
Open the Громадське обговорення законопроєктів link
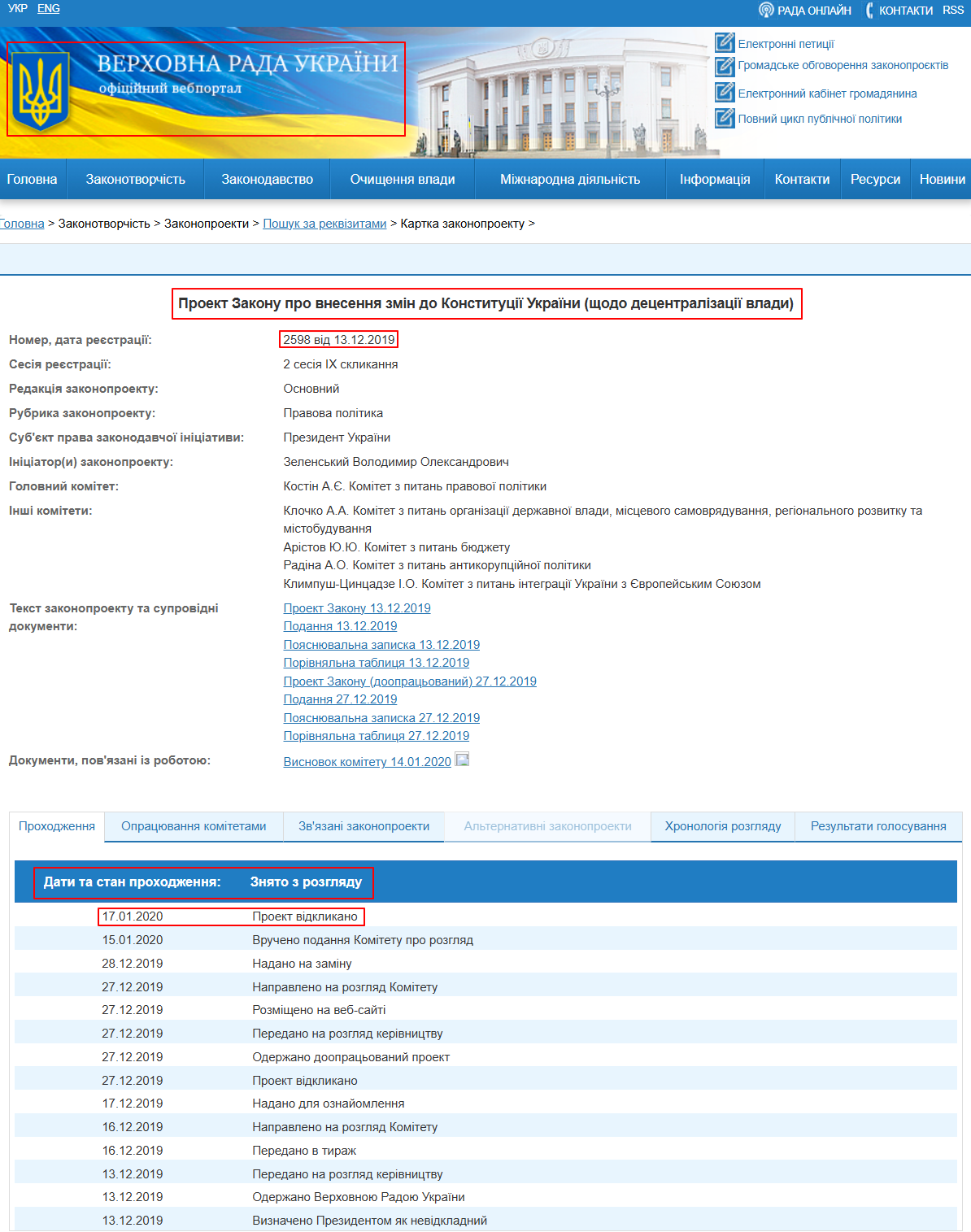[x=843, y=65]
